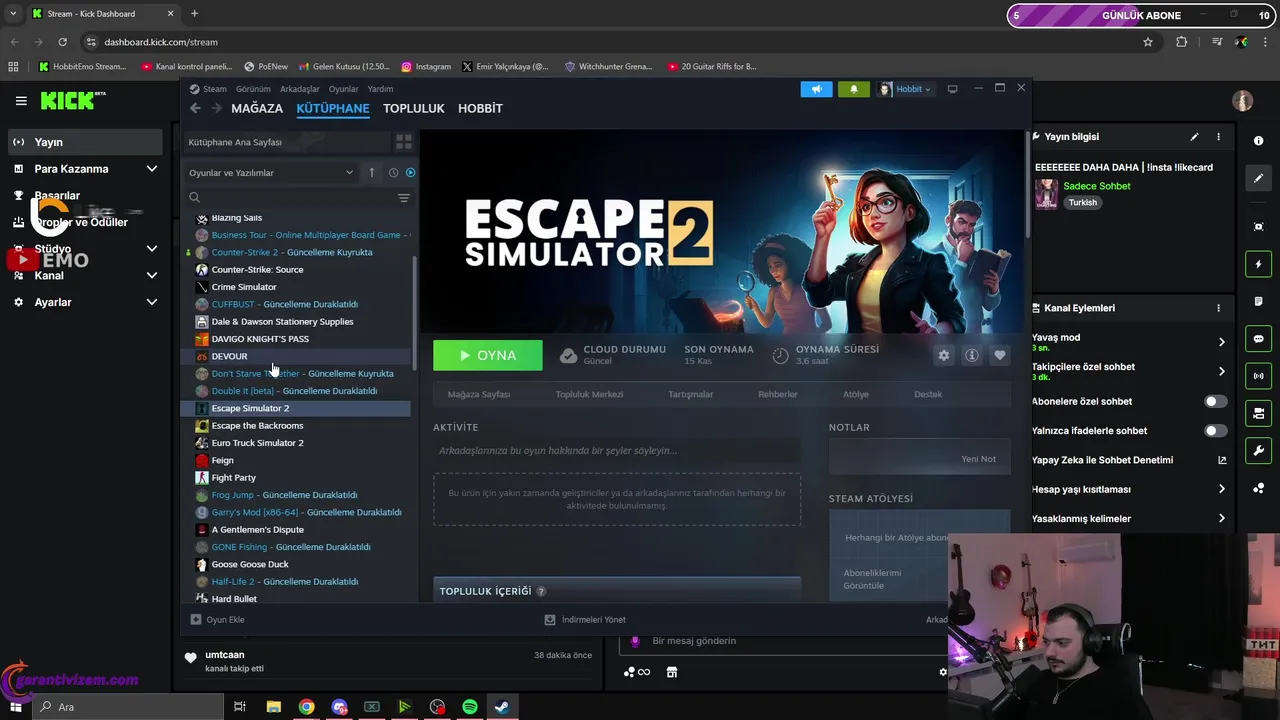Viewport: 1280px width, 720px height.
Task: Open the Tartışmalar game tab
Action: [690, 394]
